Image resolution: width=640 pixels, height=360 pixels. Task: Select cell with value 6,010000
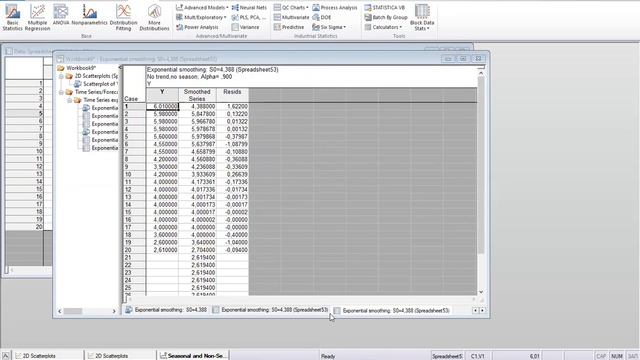(x=162, y=106)
